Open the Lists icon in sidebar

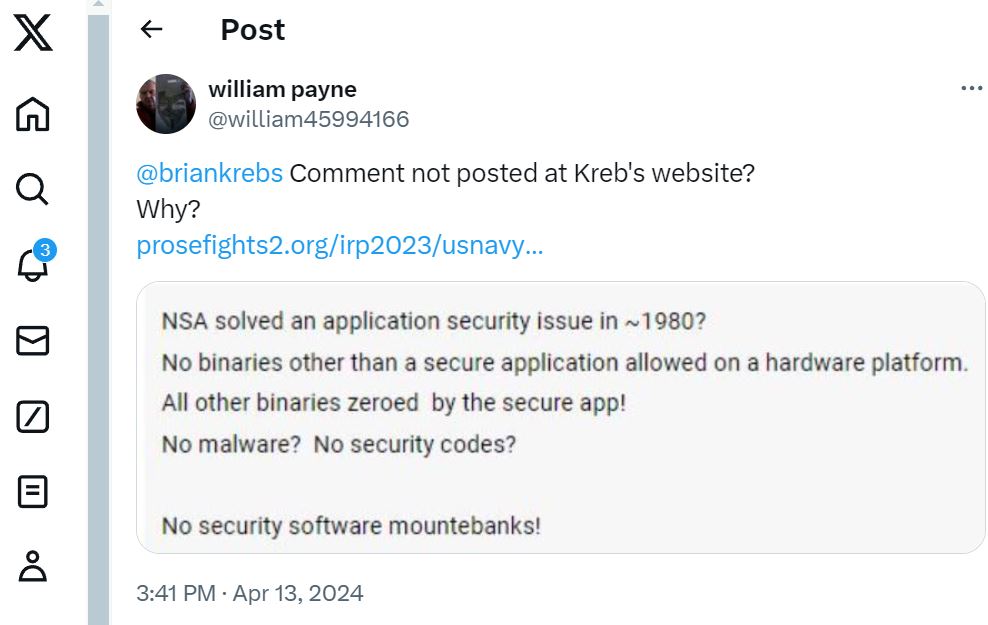[32, 491]
